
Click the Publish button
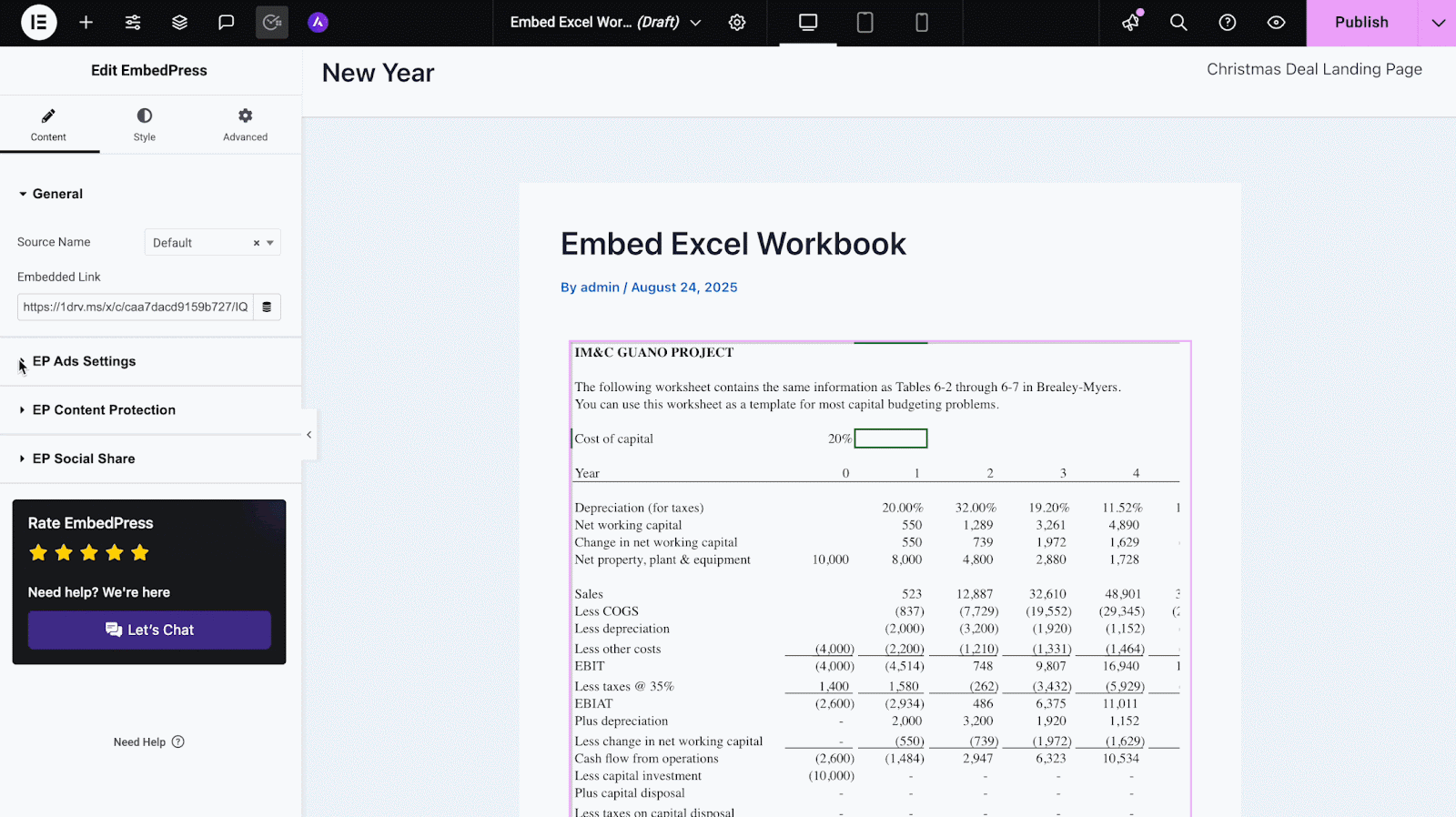point(1361,22)
